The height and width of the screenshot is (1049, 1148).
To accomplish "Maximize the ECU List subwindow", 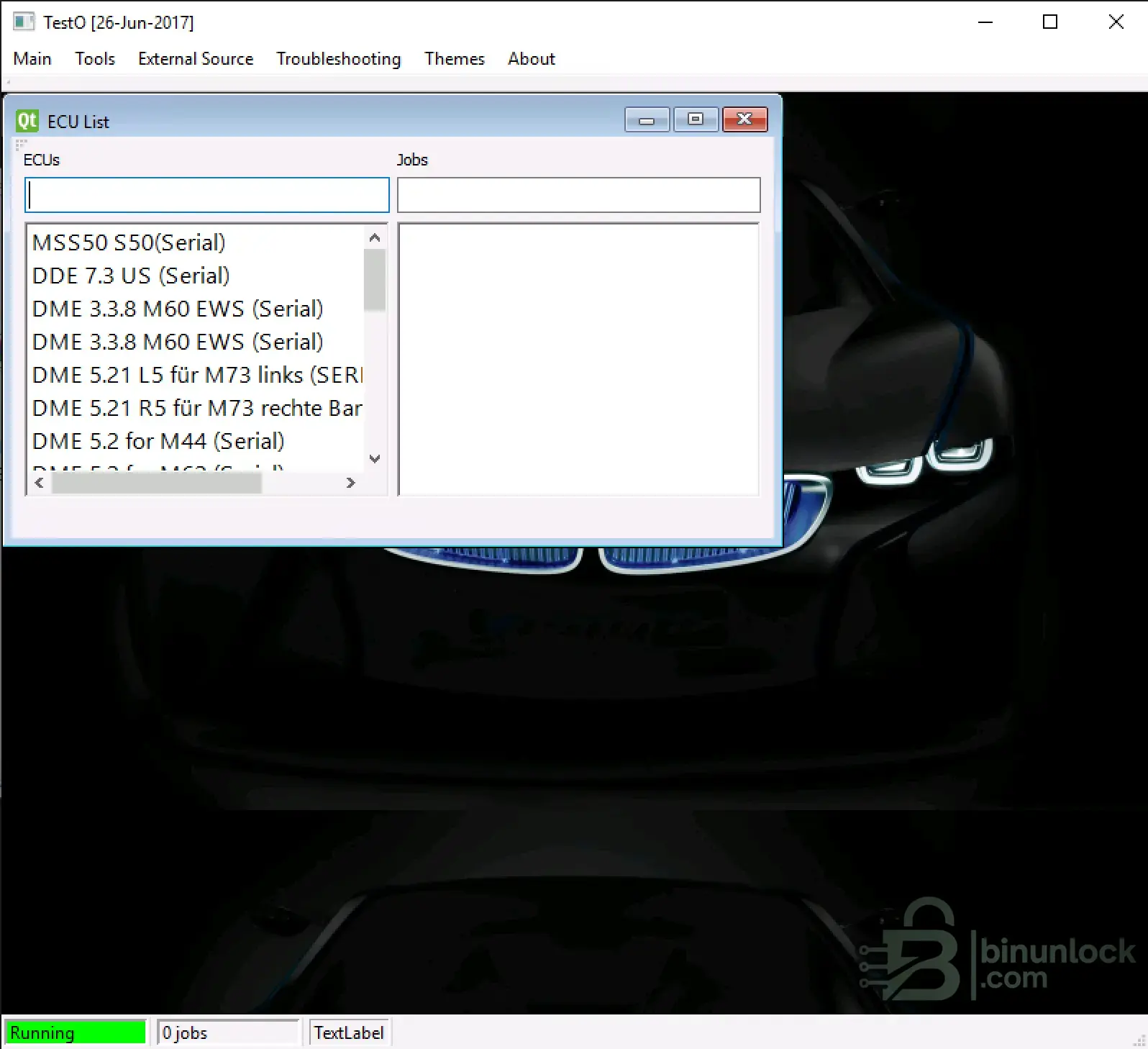I will click(696, 119).
